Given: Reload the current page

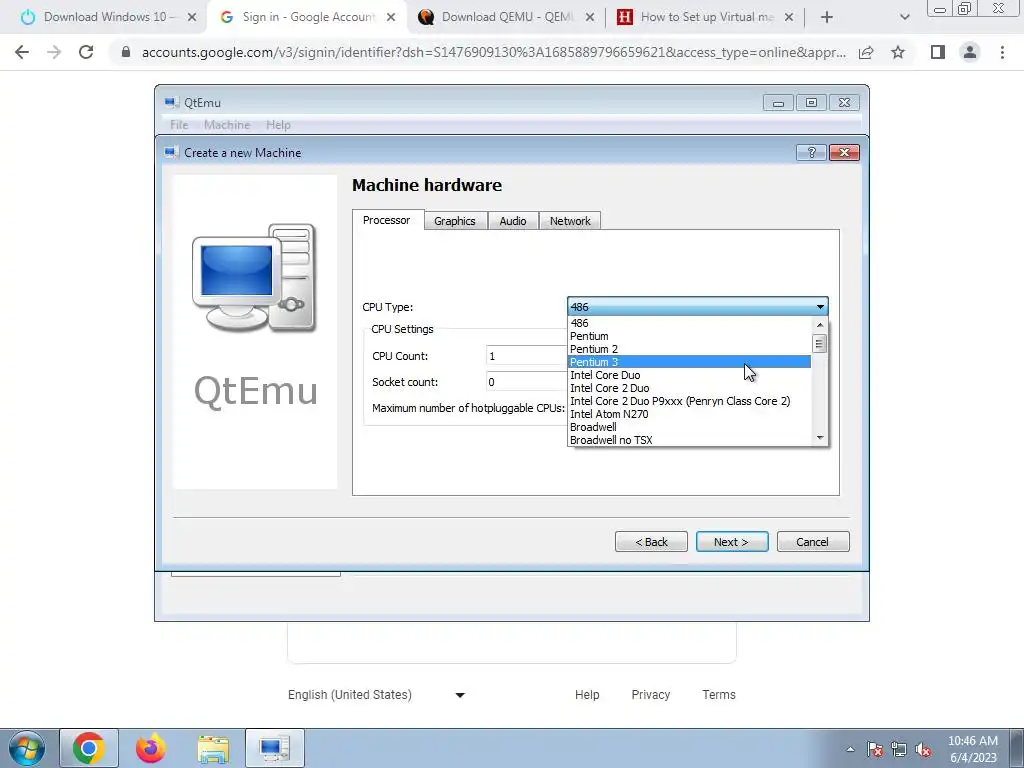Looking at the screenshot, I should pos(86,52).
